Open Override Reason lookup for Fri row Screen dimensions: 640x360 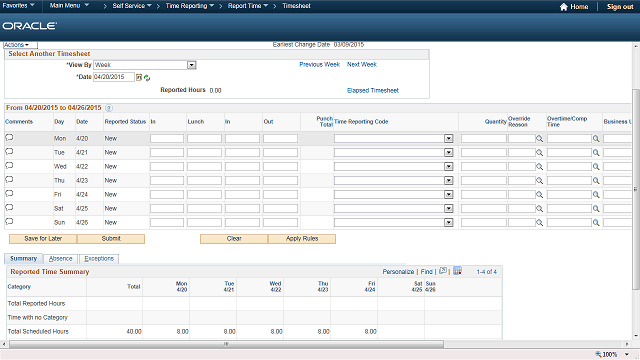[540, 195]
